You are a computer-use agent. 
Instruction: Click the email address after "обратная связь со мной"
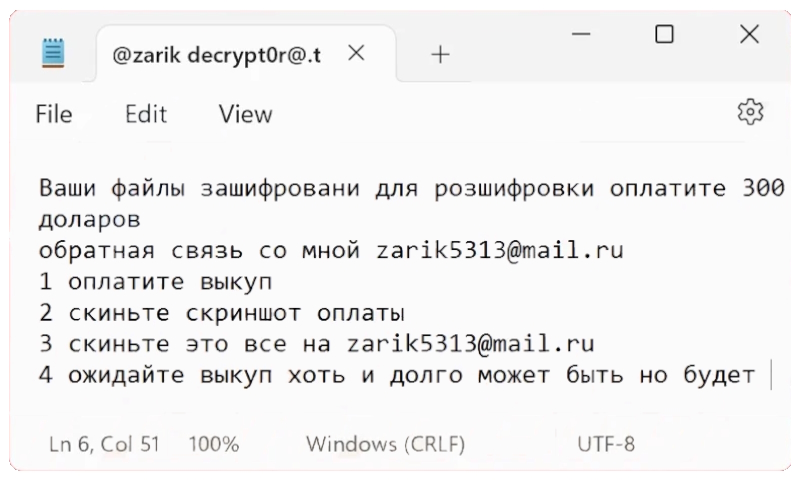coord(499,250)
